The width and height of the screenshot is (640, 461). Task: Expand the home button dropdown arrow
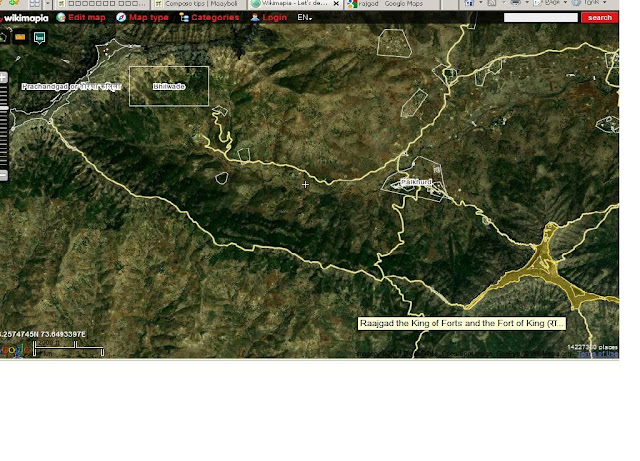tap(480, 3)
